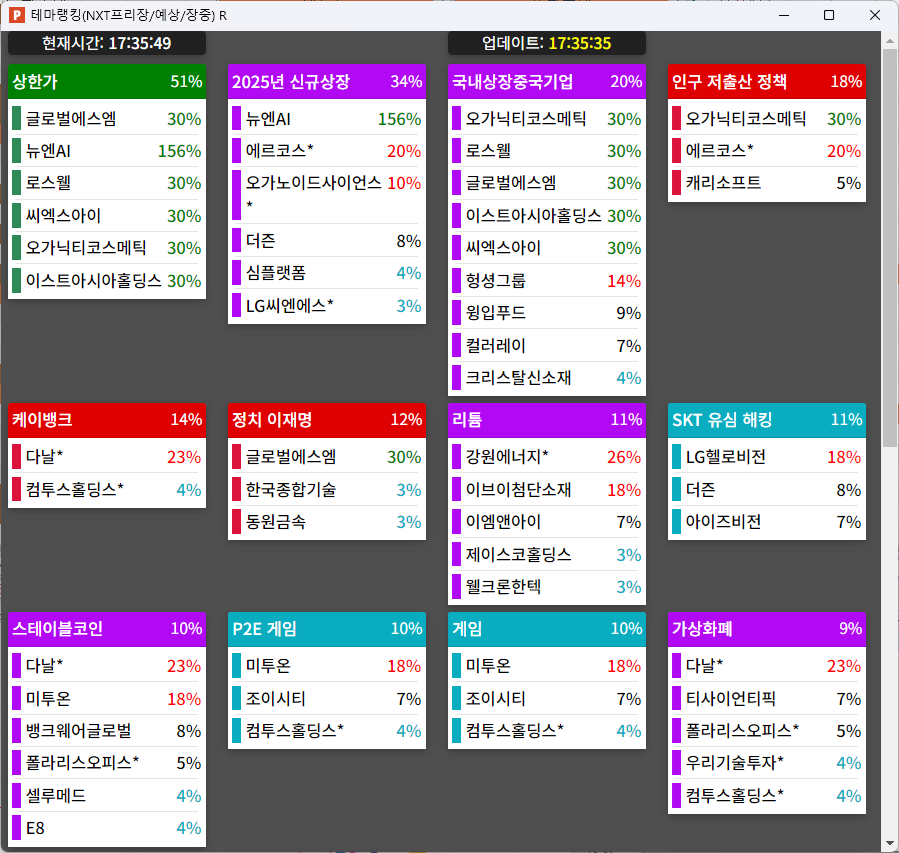Click the LG씨엔에스* row
The width and height of the screenshot is (899, 853).
point(327,306)
